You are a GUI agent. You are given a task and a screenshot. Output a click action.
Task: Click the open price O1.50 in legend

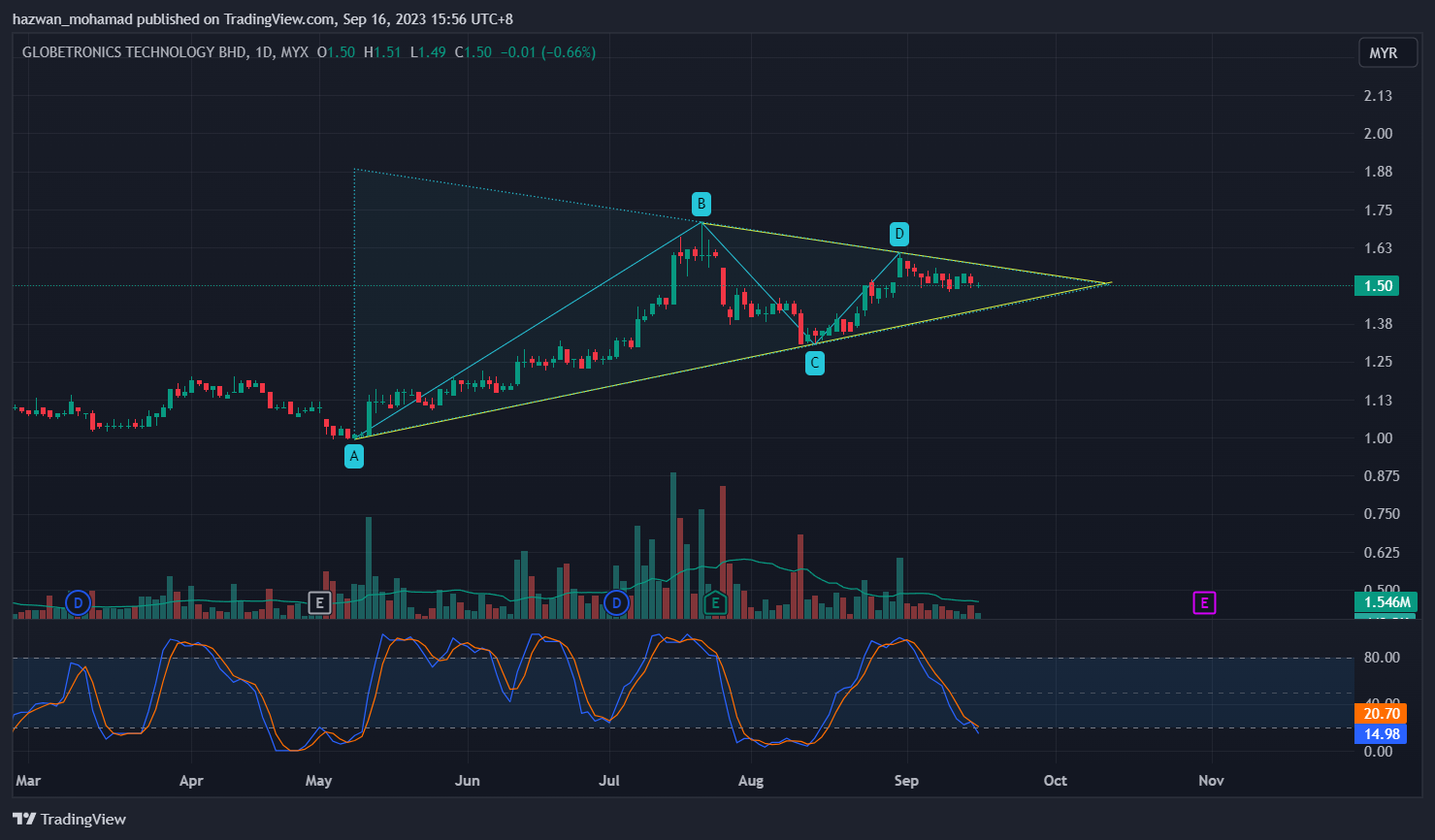point(337,52)
